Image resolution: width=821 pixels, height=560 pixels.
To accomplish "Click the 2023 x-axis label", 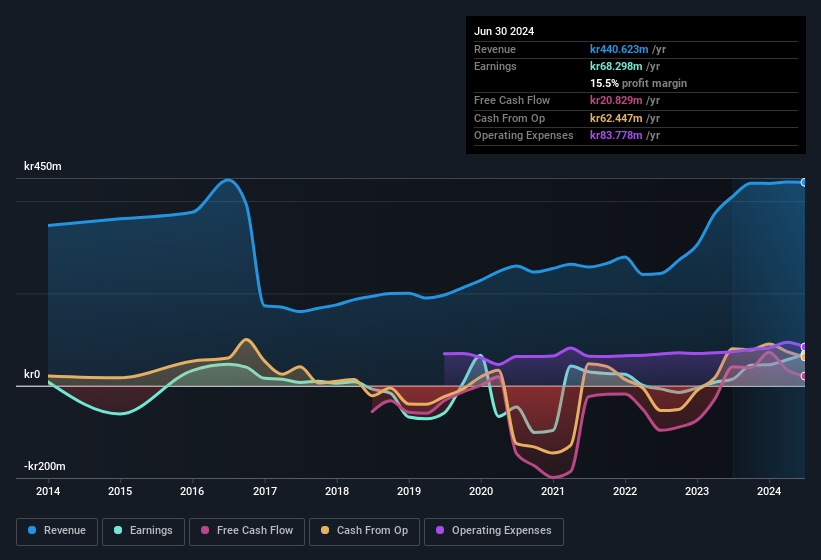I will click(697, 491).
